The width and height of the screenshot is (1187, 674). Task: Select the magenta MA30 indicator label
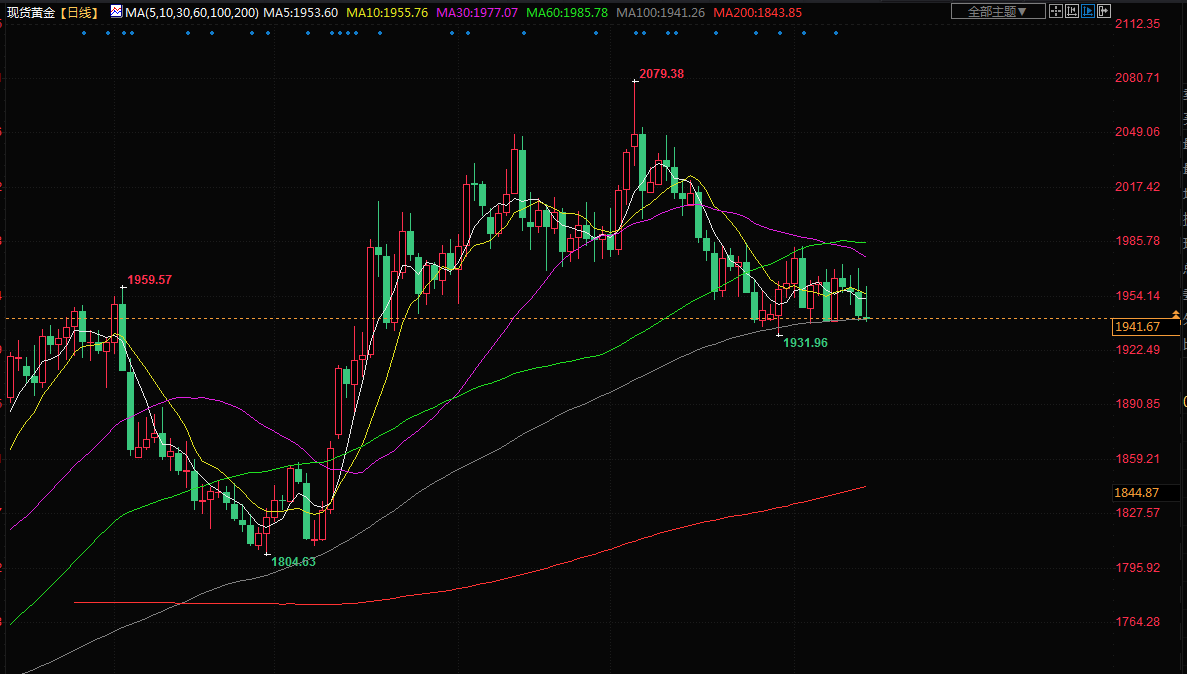click(x=477, y=12)
